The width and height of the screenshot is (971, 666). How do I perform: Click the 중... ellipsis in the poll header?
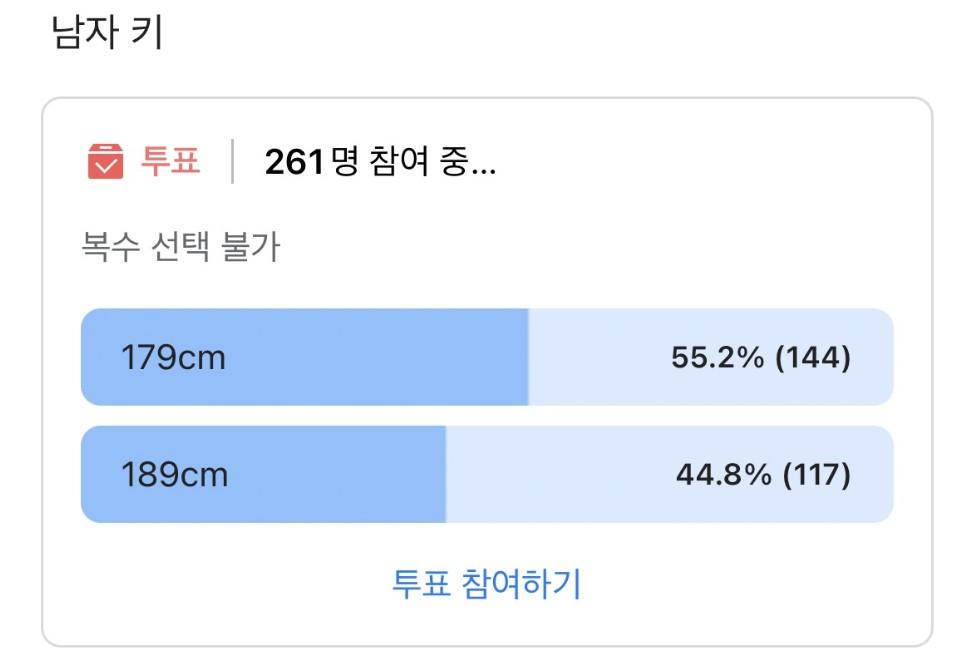pos(468,162)
